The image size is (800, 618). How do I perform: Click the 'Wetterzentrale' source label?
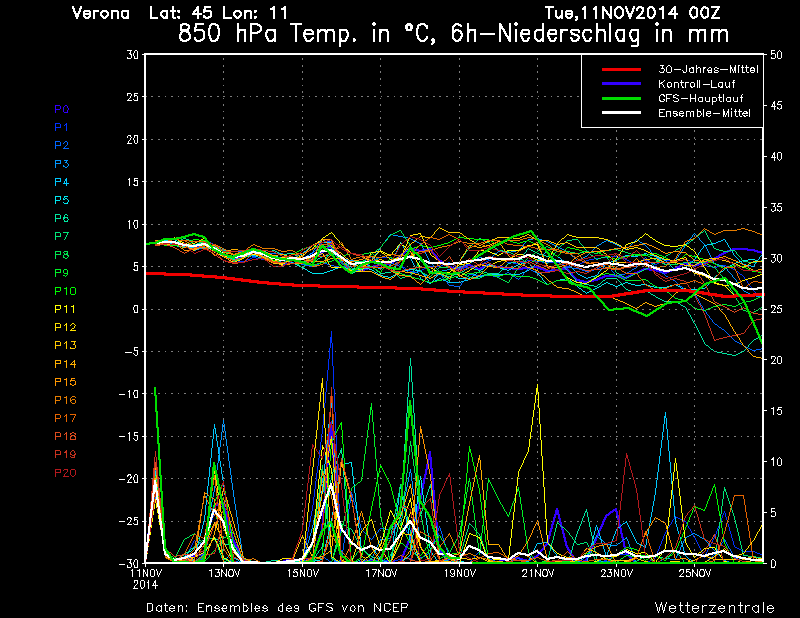715,608
